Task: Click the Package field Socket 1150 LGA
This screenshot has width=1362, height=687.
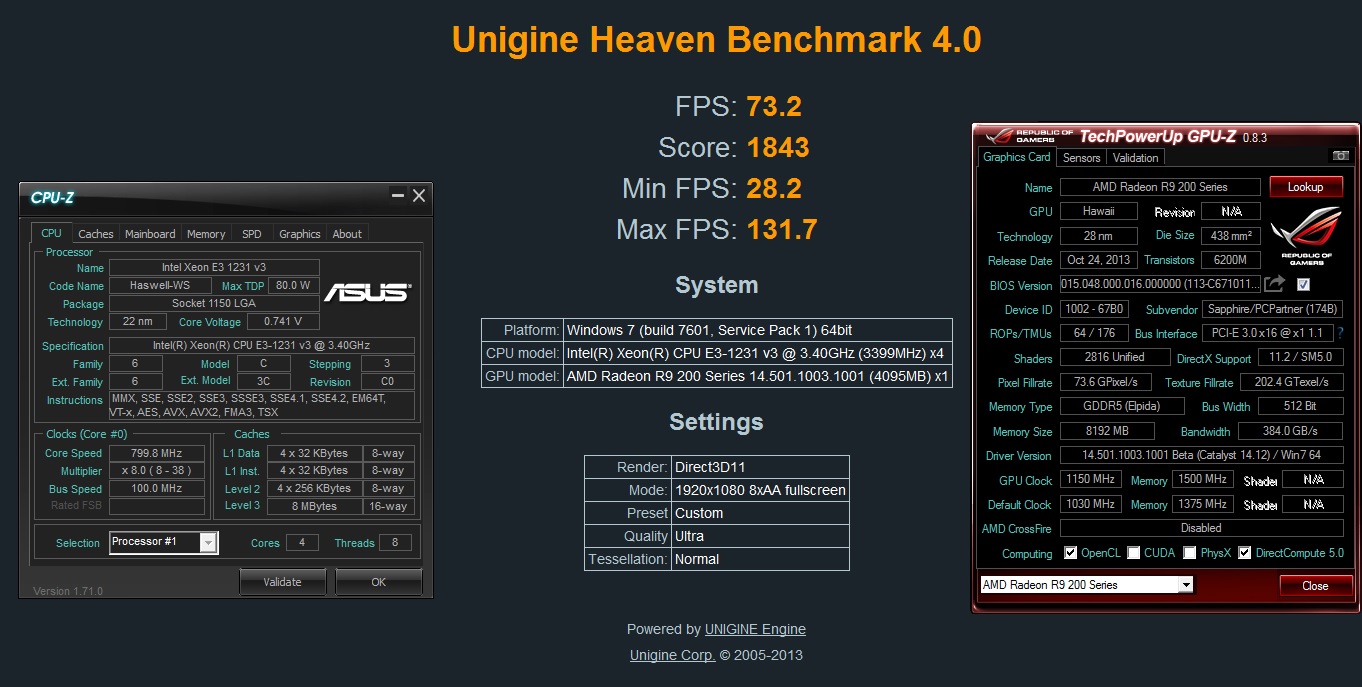Action: pyautogui.click(x=214, y=303)
